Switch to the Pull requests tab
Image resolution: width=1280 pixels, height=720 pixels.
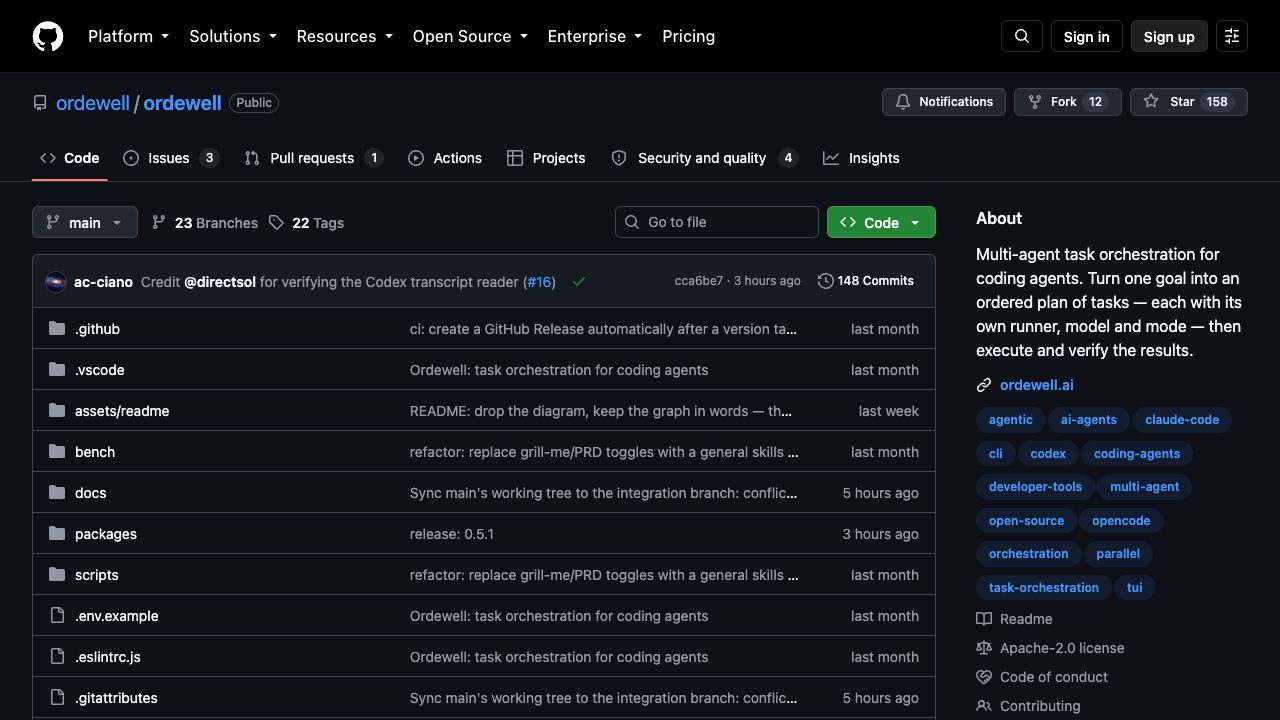click(314, 158)
